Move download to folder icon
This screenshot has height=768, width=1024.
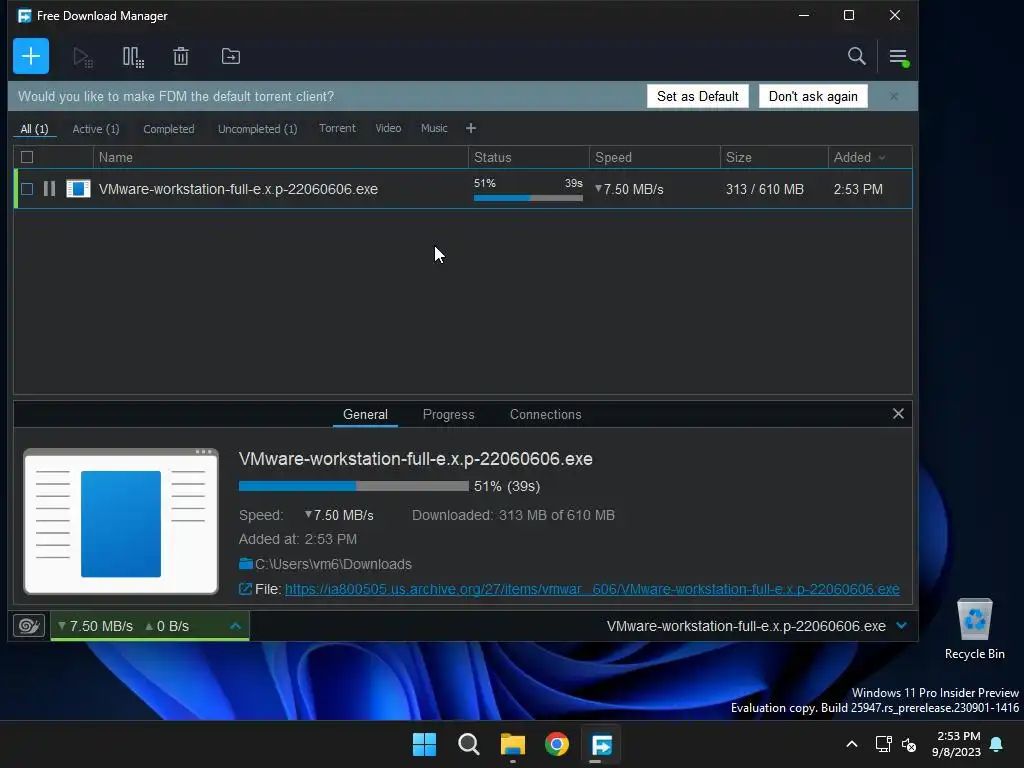point(231,57)
